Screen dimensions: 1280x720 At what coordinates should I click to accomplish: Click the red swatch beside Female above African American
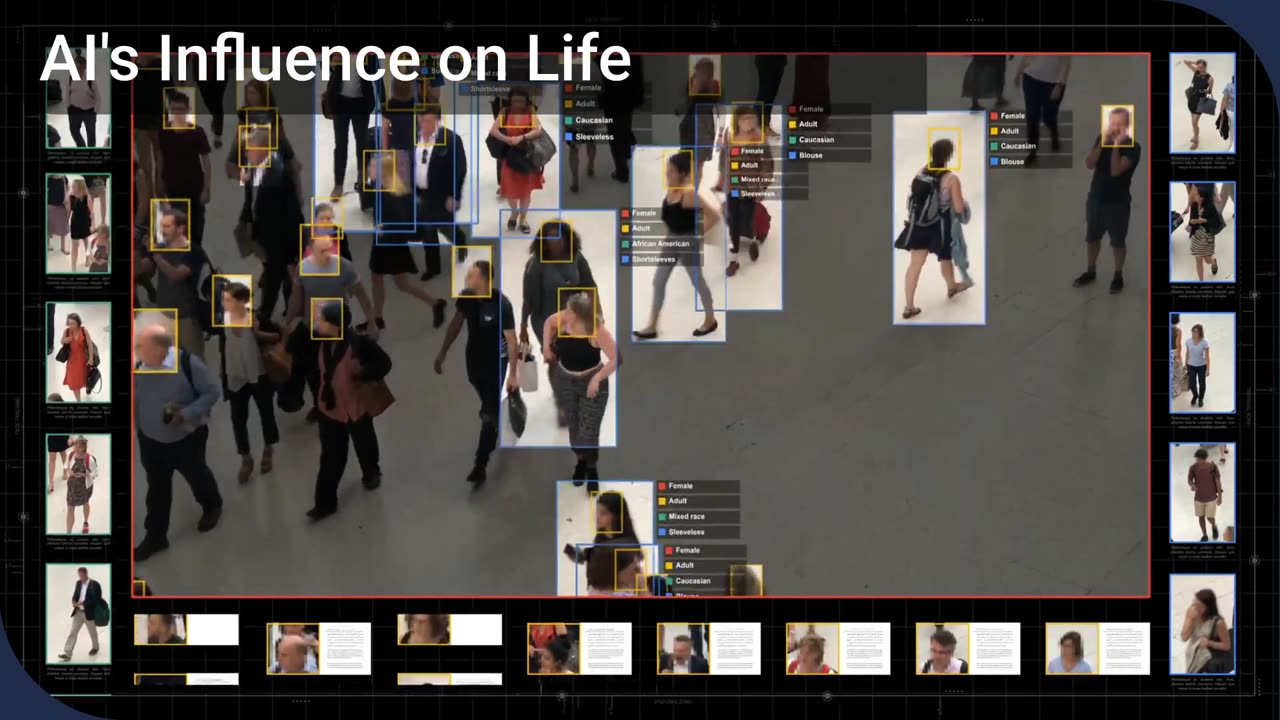[x=624, y=213]
